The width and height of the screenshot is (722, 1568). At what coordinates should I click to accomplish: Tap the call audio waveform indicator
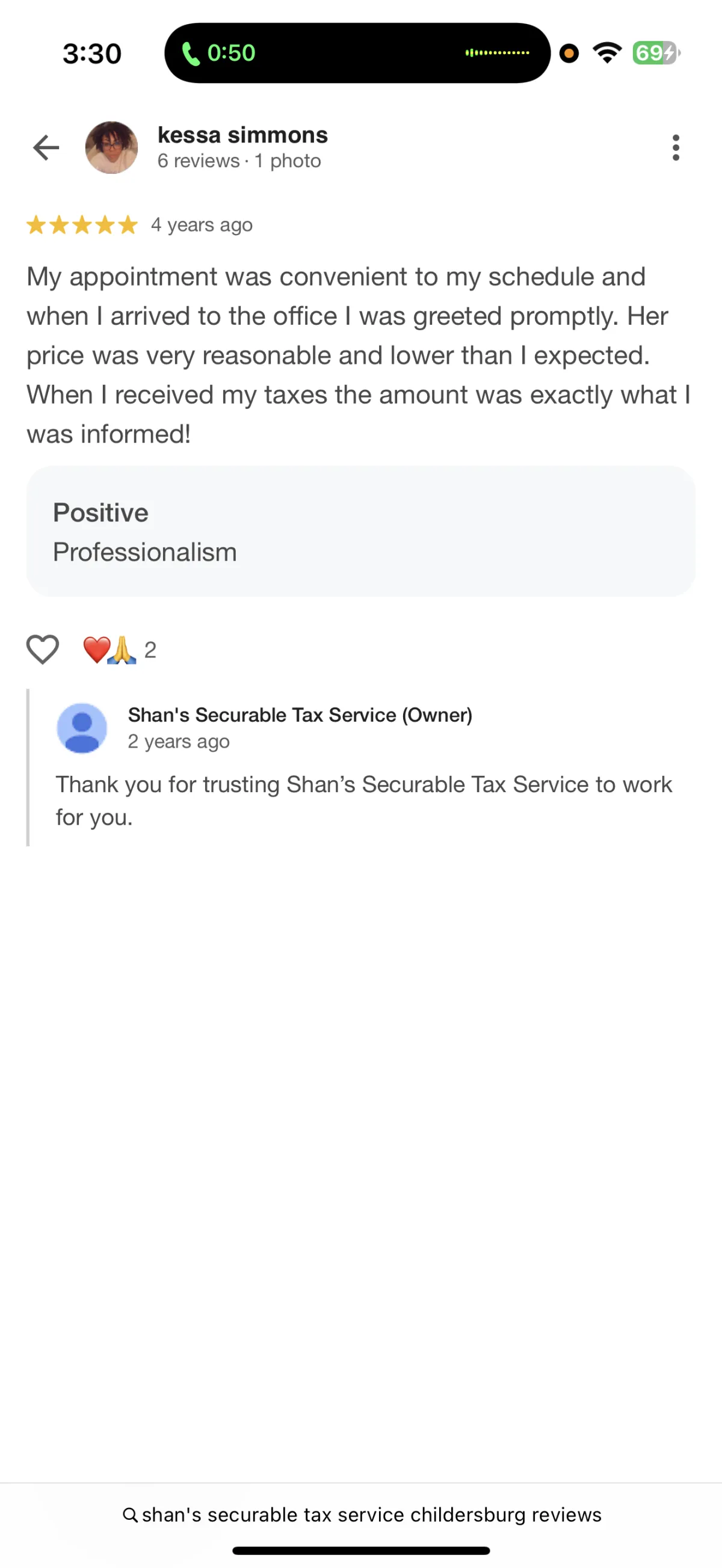tap(497, 53)
